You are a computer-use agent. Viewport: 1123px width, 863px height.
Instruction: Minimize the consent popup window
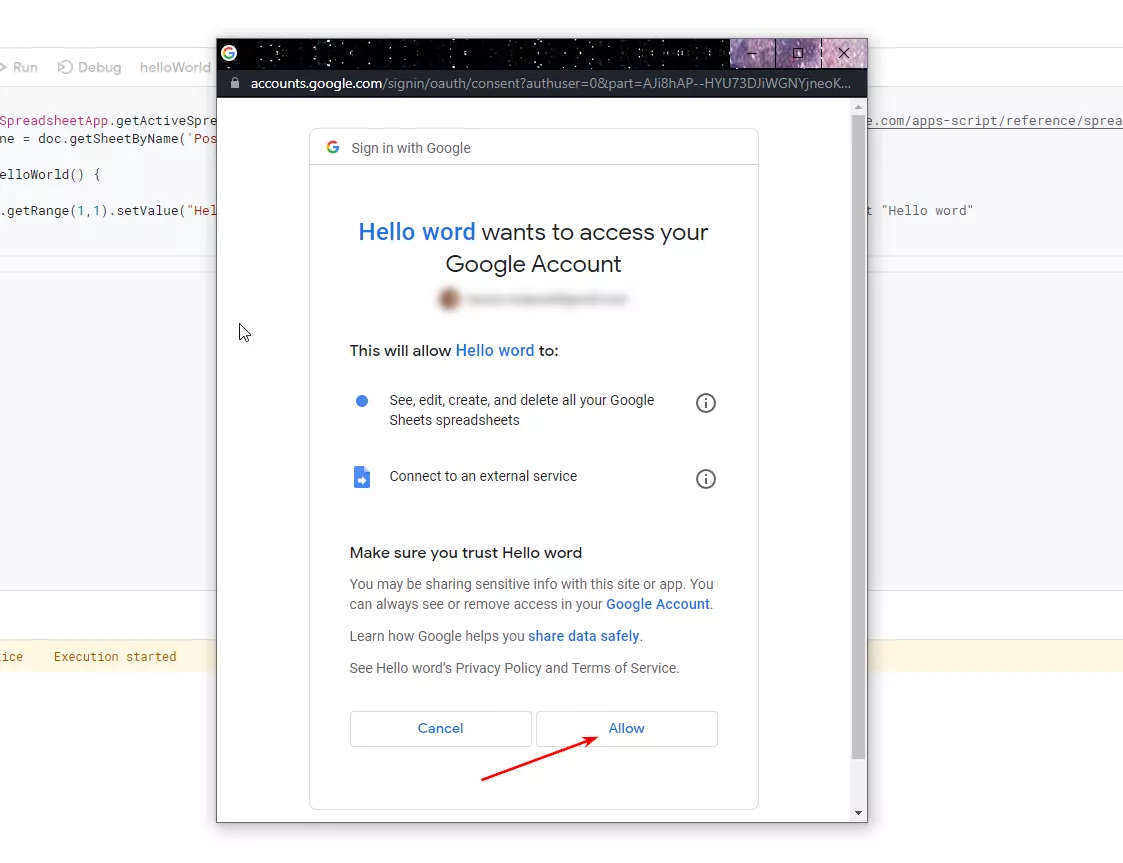pos(752,54)
